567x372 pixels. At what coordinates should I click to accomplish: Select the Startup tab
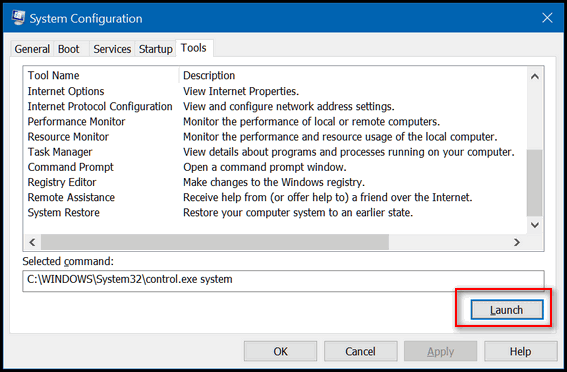(156, 49)
